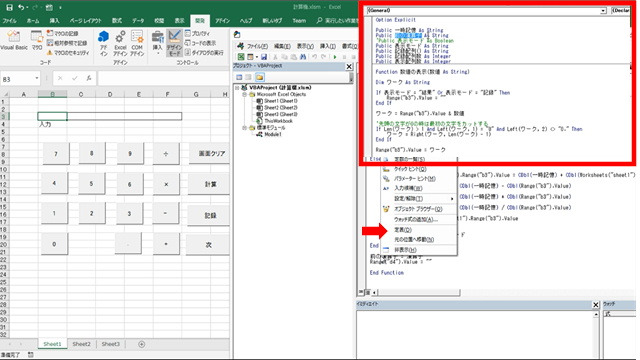The image size is (640, 360).
Task: Toggle 相対参照で記録 (relative reference recording)
Action: [x=67, y=43]
